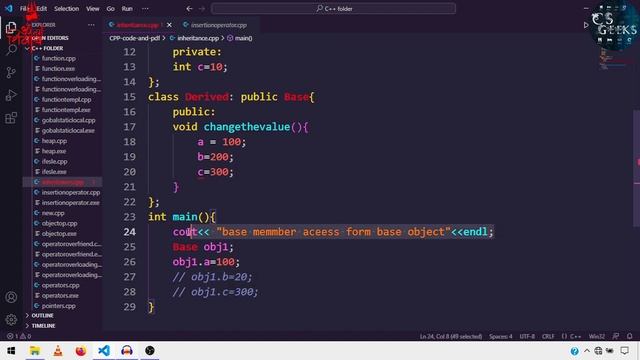The height and width of the screenshot is (360, 640).
Task: Open the black circular app in taskbar
Action: [150, 351]
